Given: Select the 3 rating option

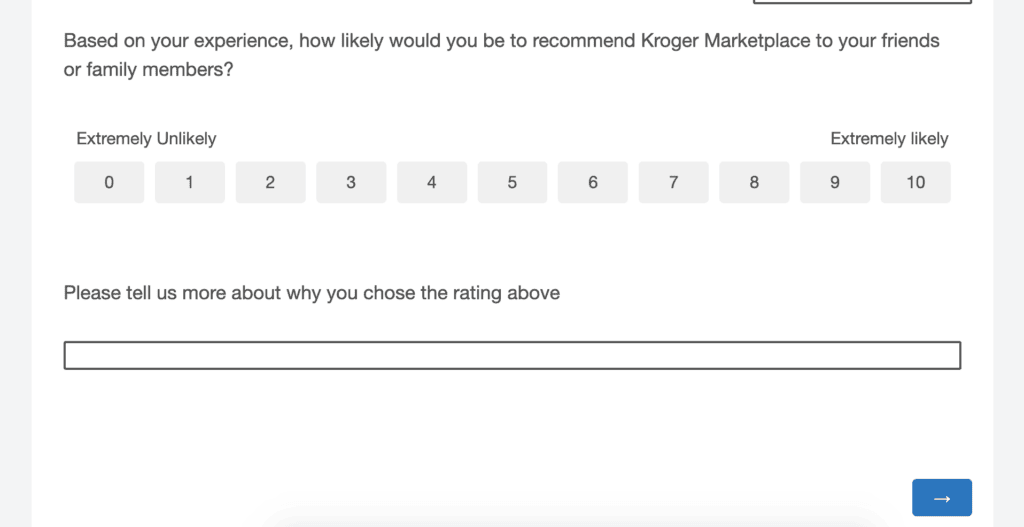Looking at the screenshot, I should (351, 182).
